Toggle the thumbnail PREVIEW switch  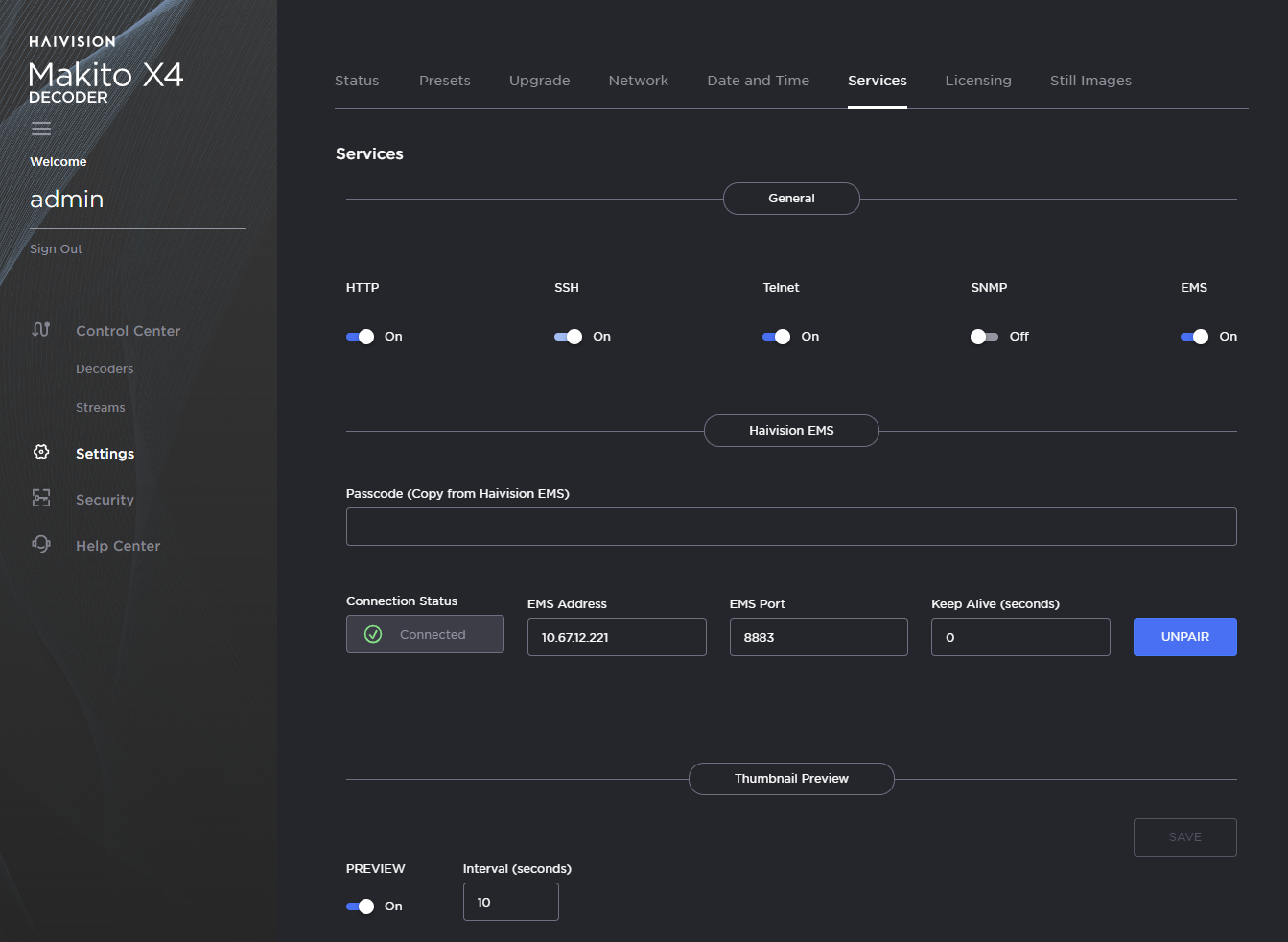click(x=361, y=907)
